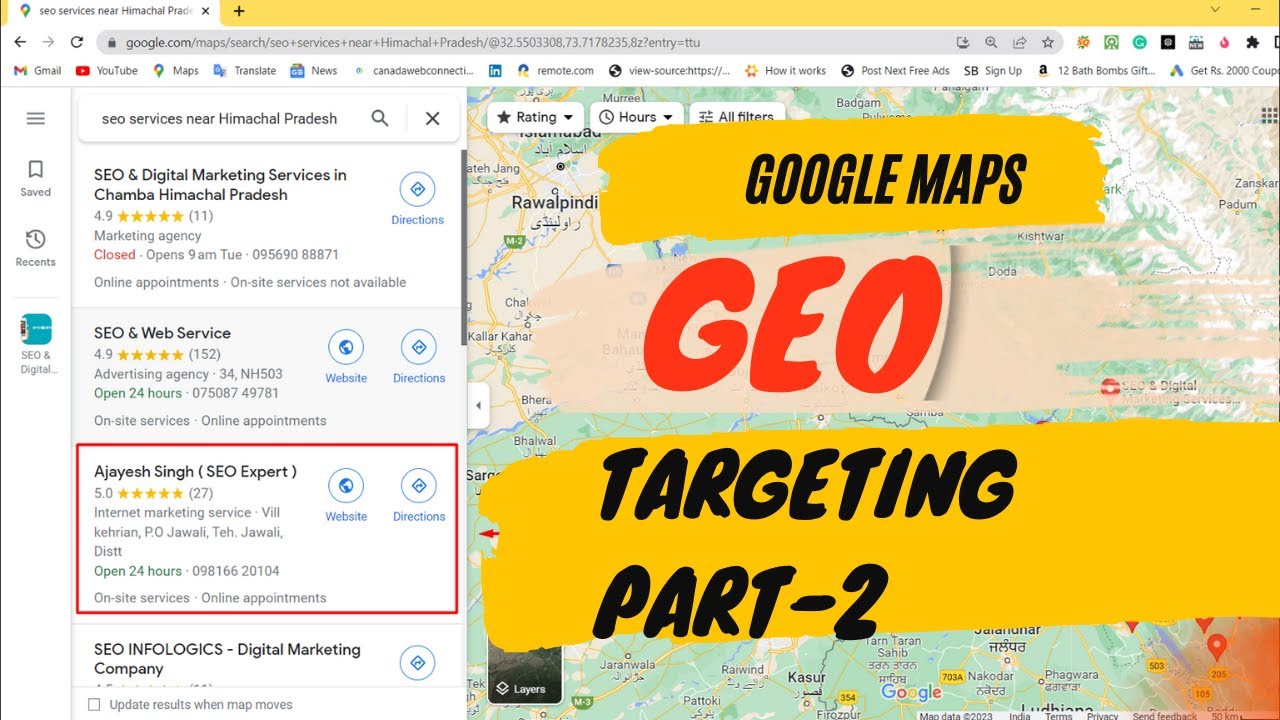
Task: Go back with the browser back arrow
Action: pyautogui.click(x=20, y=42)
